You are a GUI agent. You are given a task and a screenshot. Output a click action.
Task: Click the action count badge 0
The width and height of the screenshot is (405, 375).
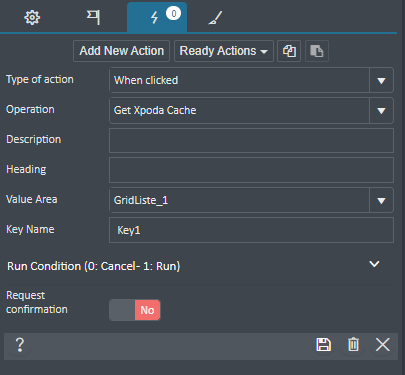click(174, 14)
